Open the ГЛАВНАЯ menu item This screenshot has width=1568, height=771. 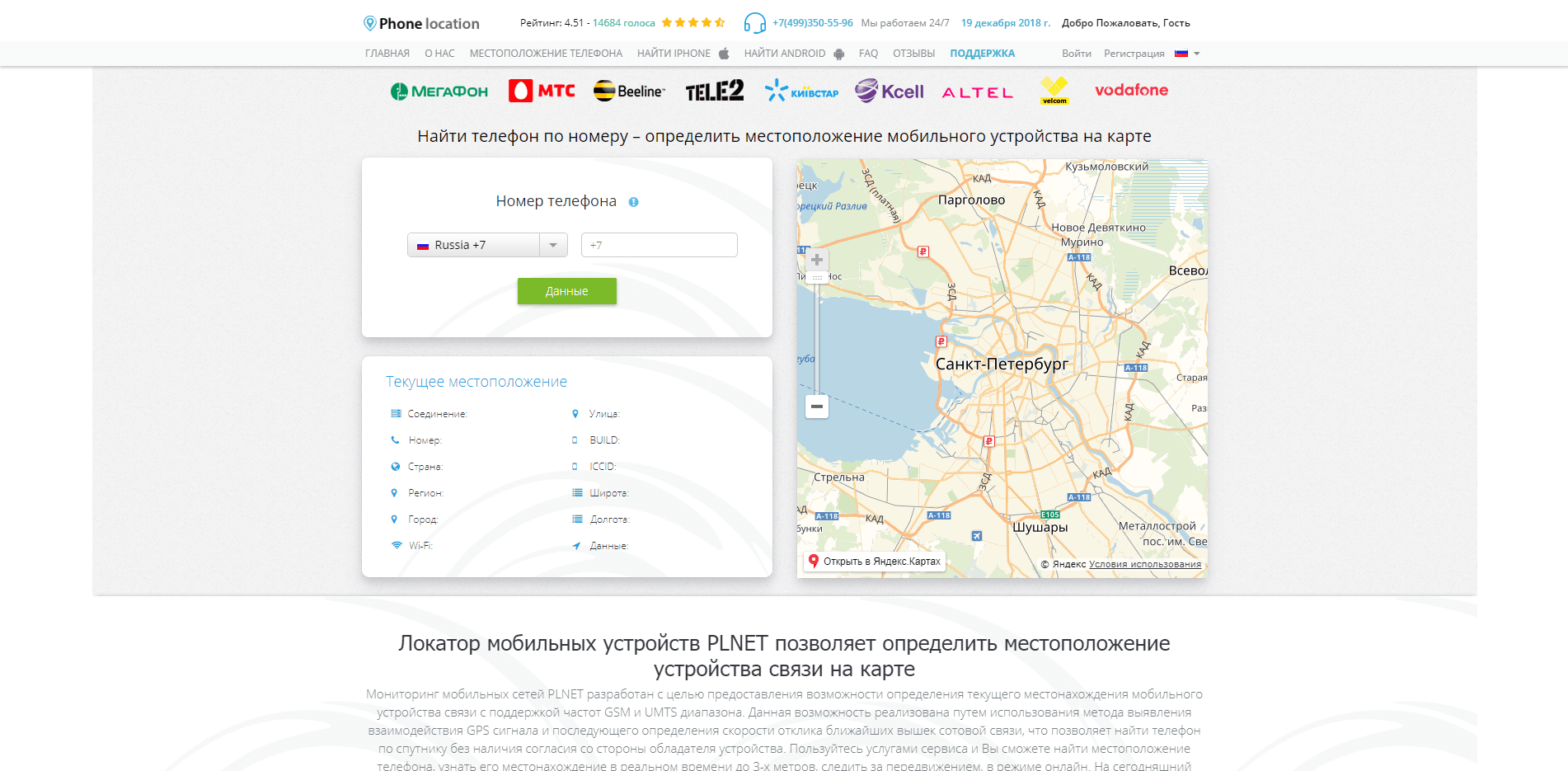pyautogui.click(x=387, y=54)
